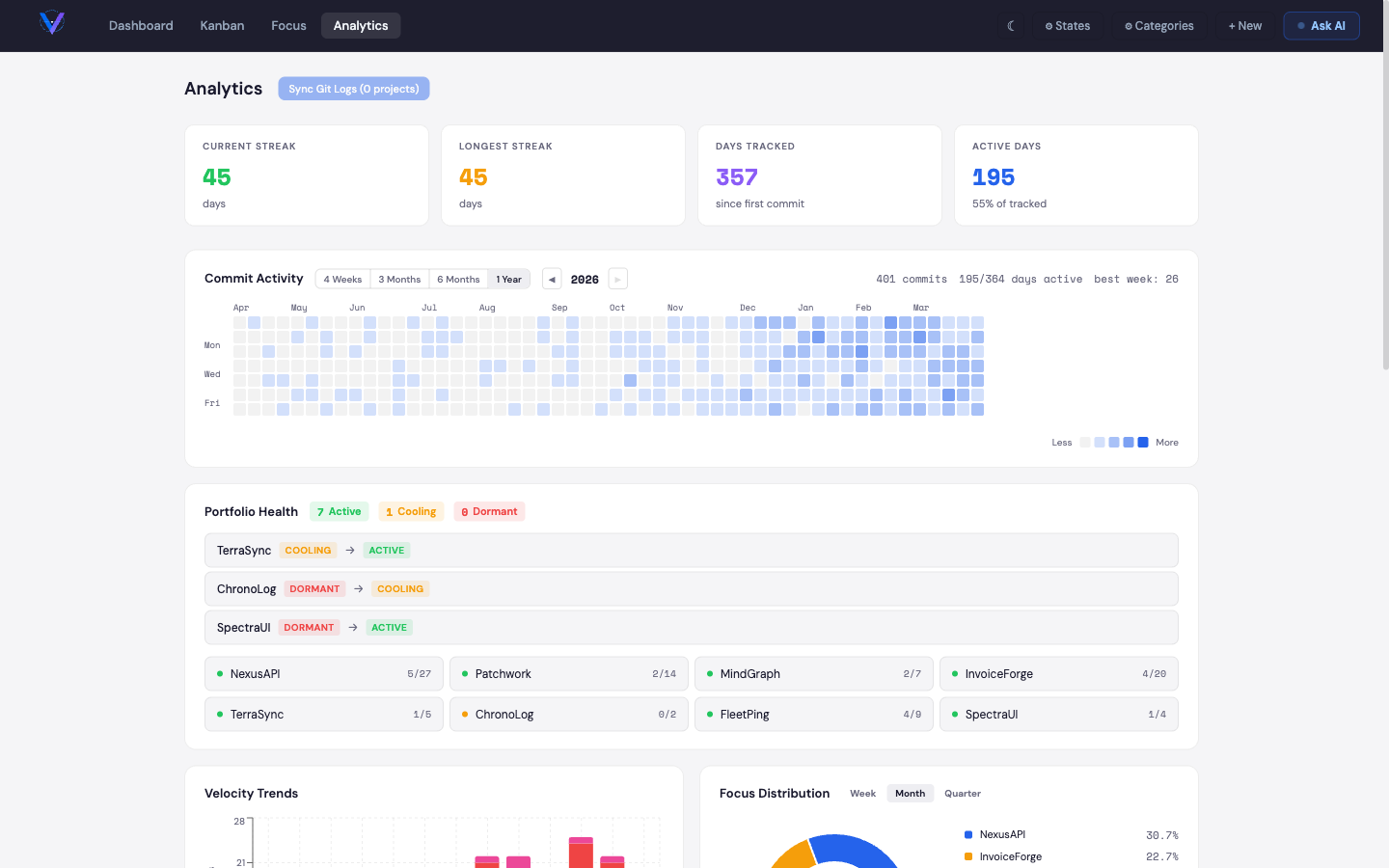Screen dimensions: 1389x868
Task: Expand the ChronoLog dormant to cooling row
Action: click(x=691, y=589)
